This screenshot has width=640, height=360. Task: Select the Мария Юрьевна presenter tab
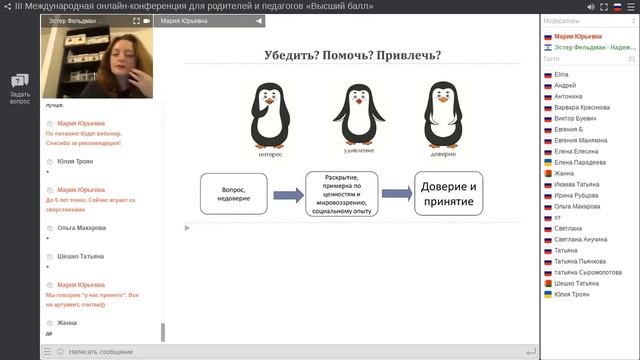click(209, 21)
